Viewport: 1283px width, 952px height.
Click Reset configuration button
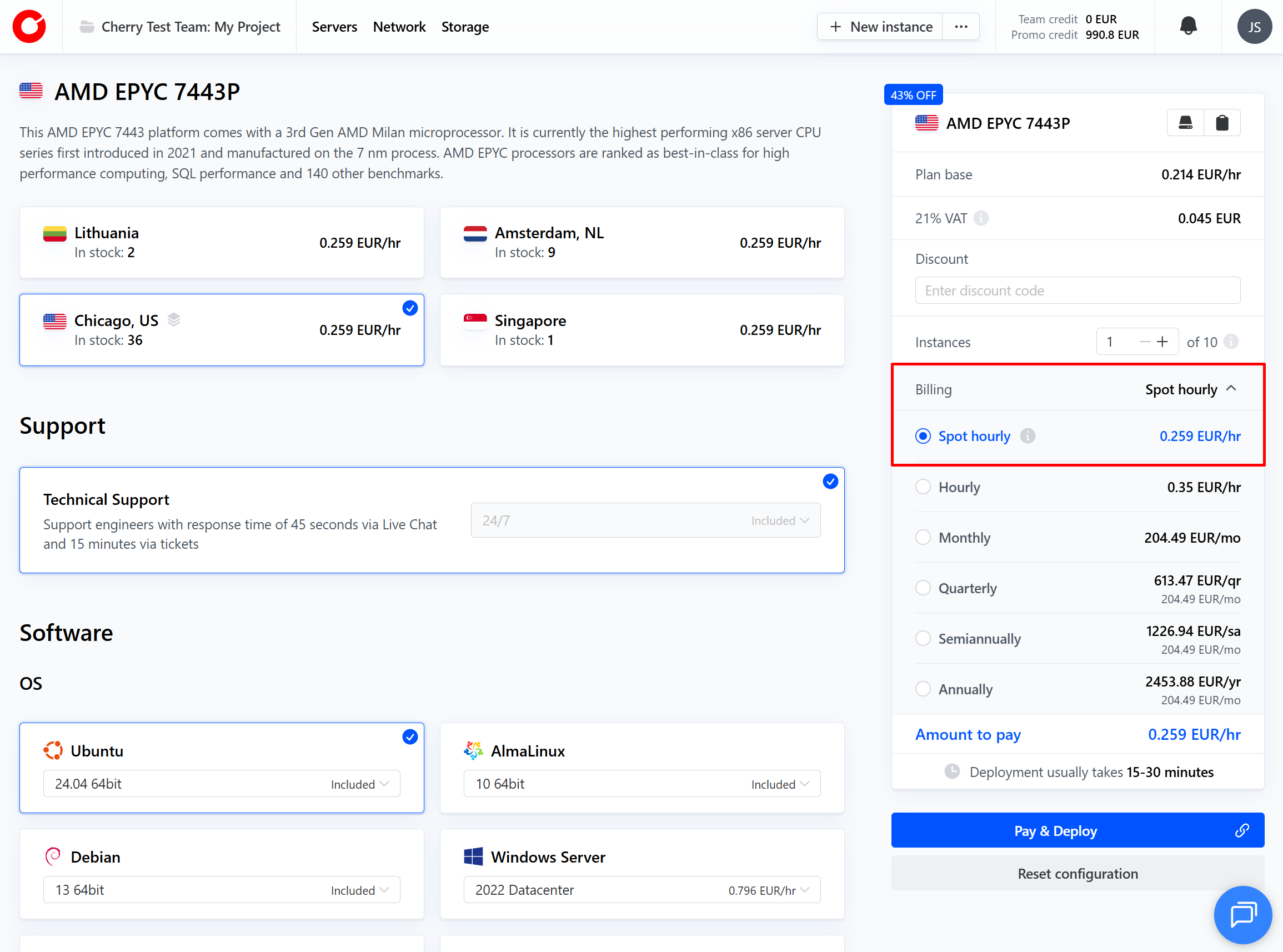[1077, 874]
